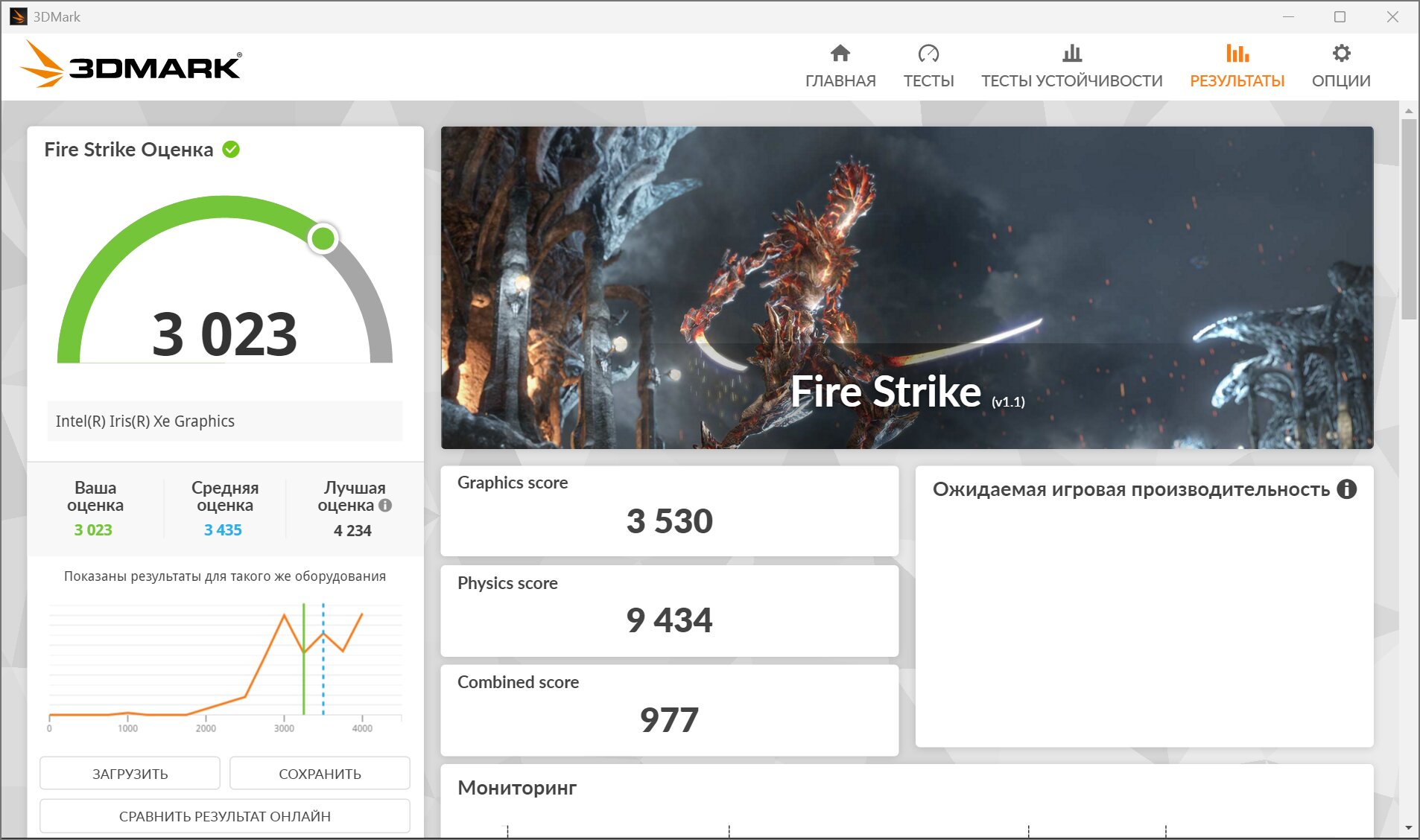Image resolution: width=1420 pixels, height=840 pixels.
Task: Click the chart icon above ТЕСТЫ УСТОЙЧИВОСТИ
Action: click(x=1071, y=54)
